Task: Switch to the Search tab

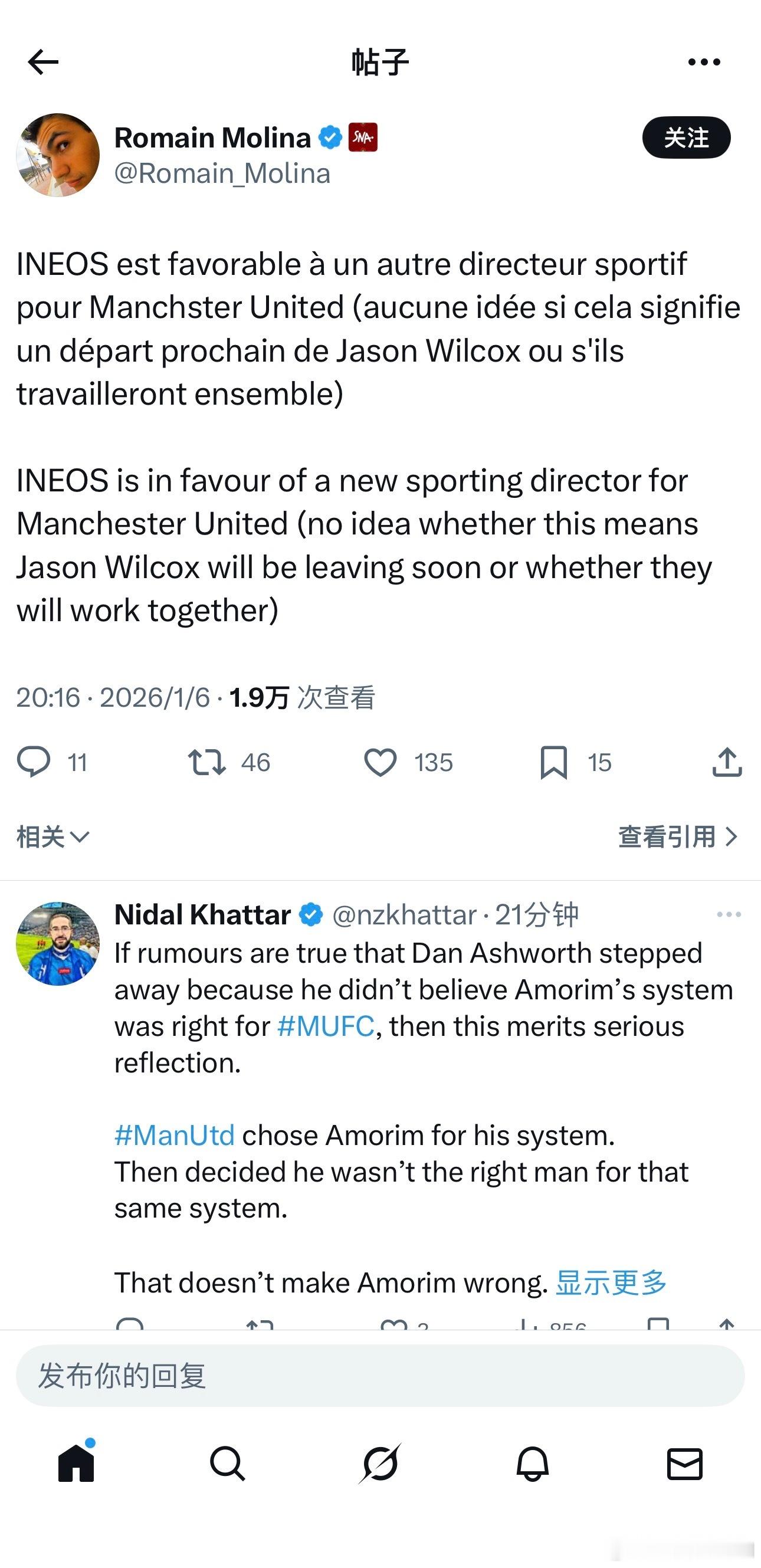Action: [x=228, y=1464]
